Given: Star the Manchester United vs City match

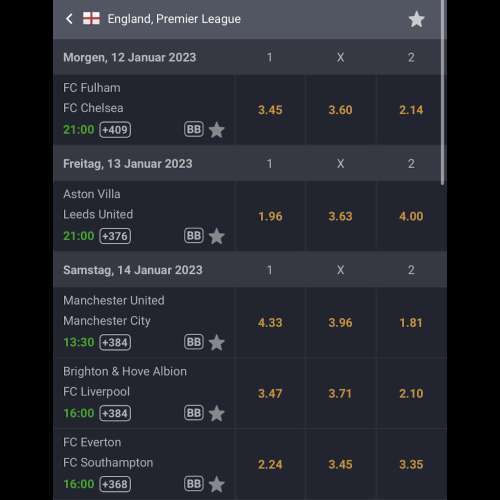Looking at the screenshot, I should (x=217, y=342).
